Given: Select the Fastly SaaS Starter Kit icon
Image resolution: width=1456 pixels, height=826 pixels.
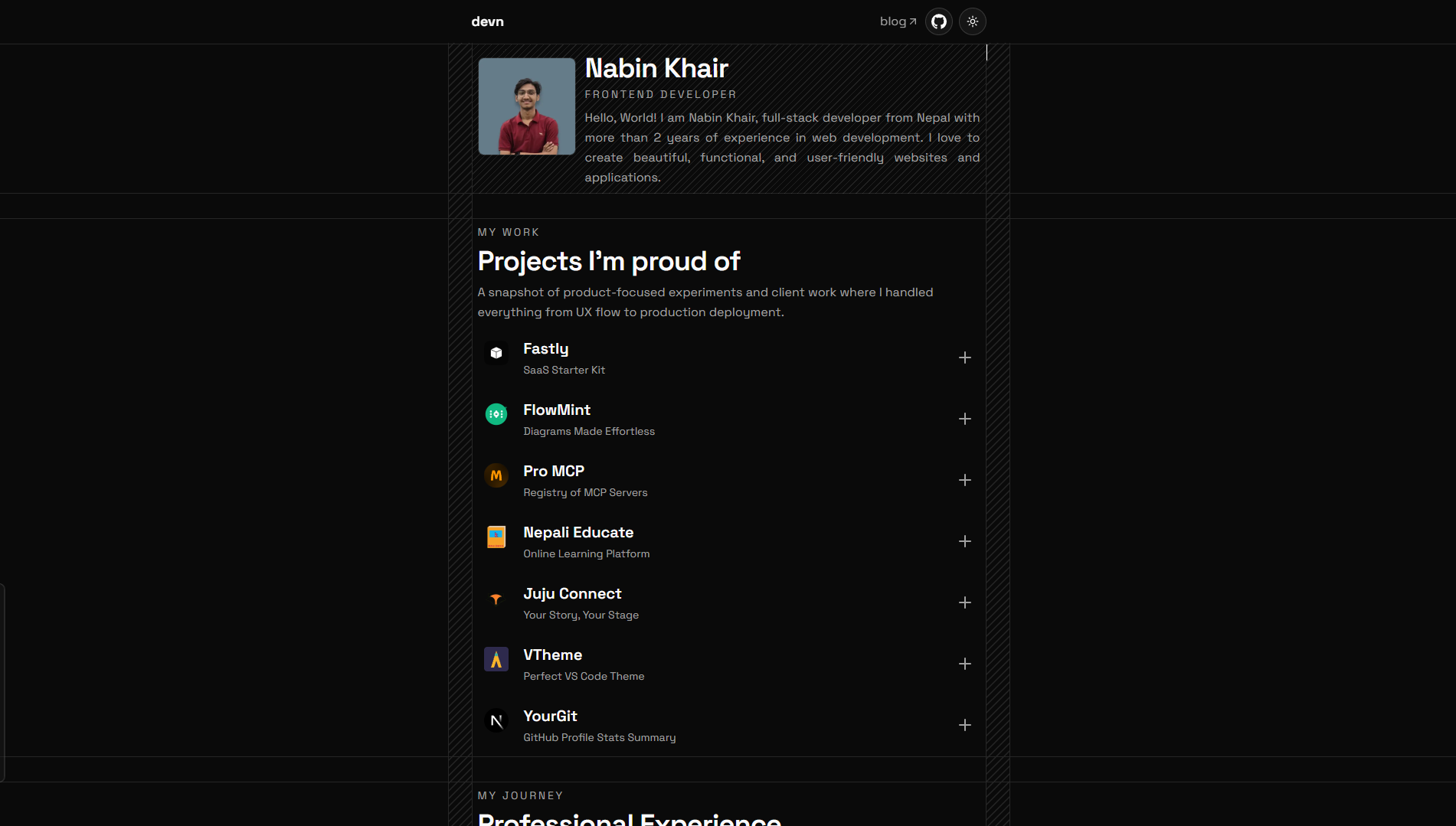Looking at the screenshot, I should [x=496, y=353].
